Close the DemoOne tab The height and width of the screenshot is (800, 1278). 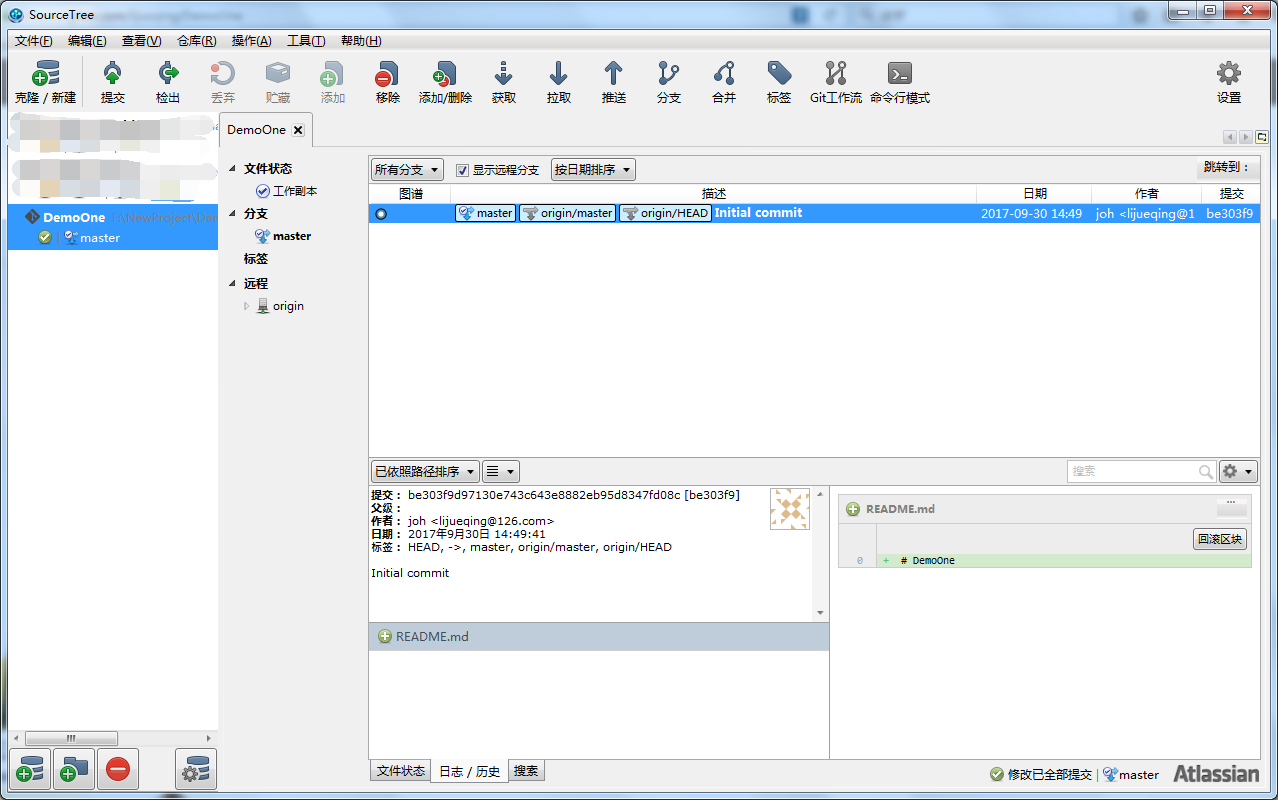point(298,130)
